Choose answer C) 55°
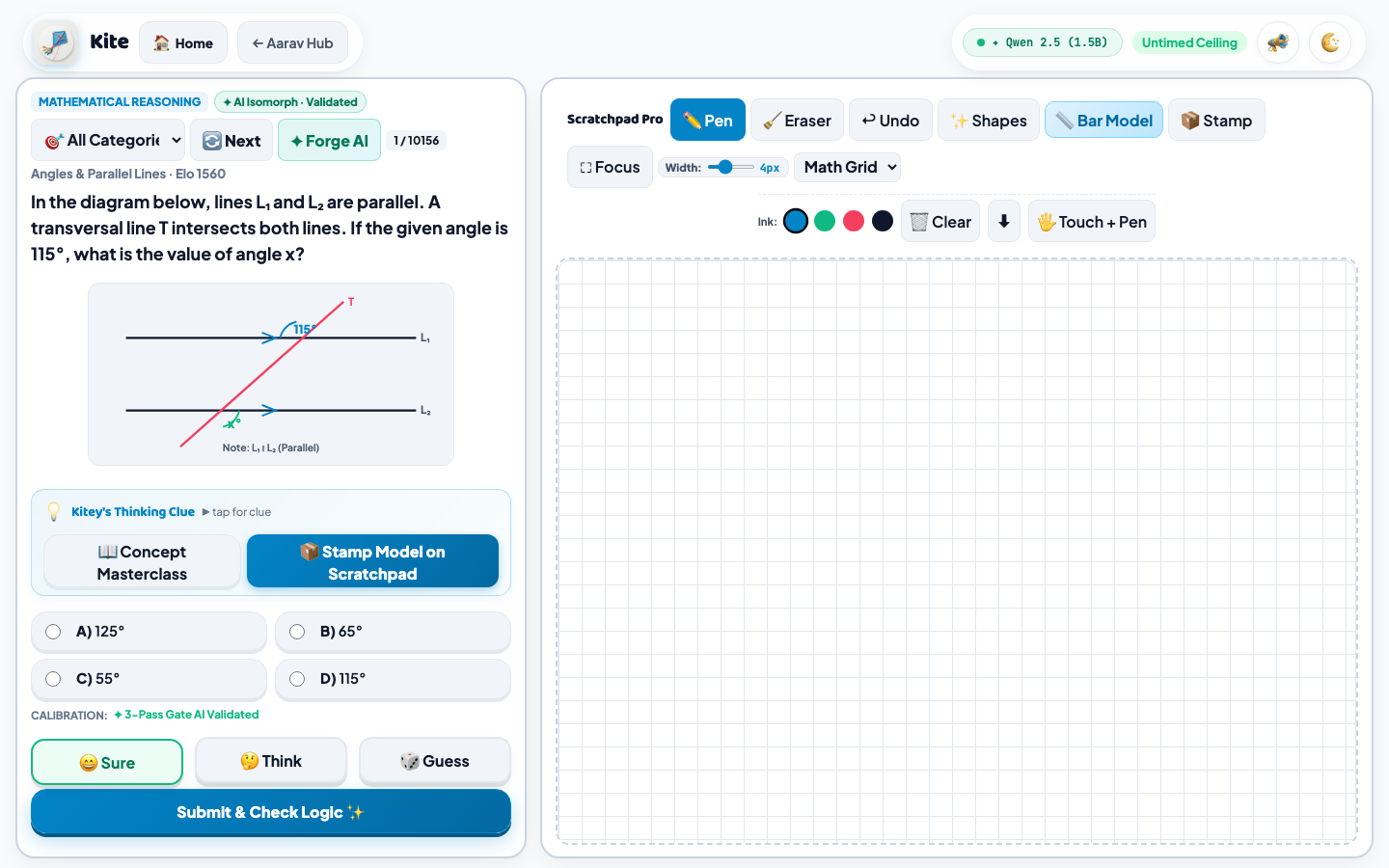This screenshot has width=1389, height=868. coord(149,679)
